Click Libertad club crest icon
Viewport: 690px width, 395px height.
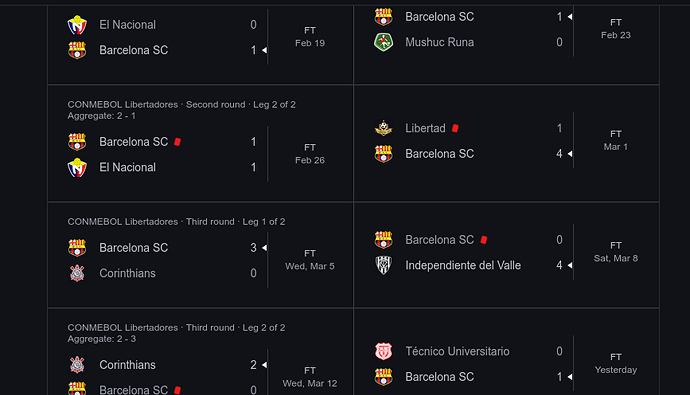click(383, 128)
